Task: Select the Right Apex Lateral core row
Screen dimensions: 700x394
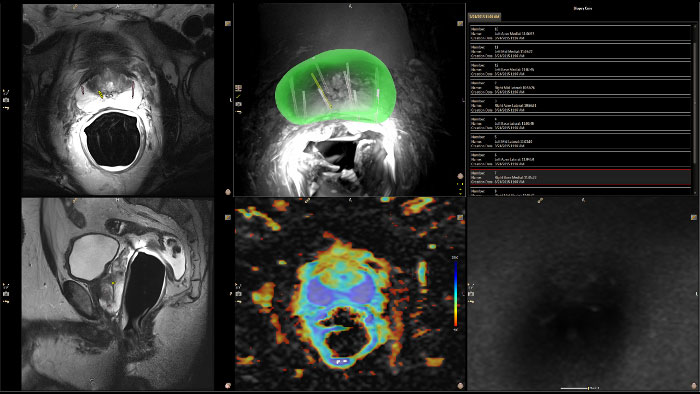Action: (x=580, y=106)
